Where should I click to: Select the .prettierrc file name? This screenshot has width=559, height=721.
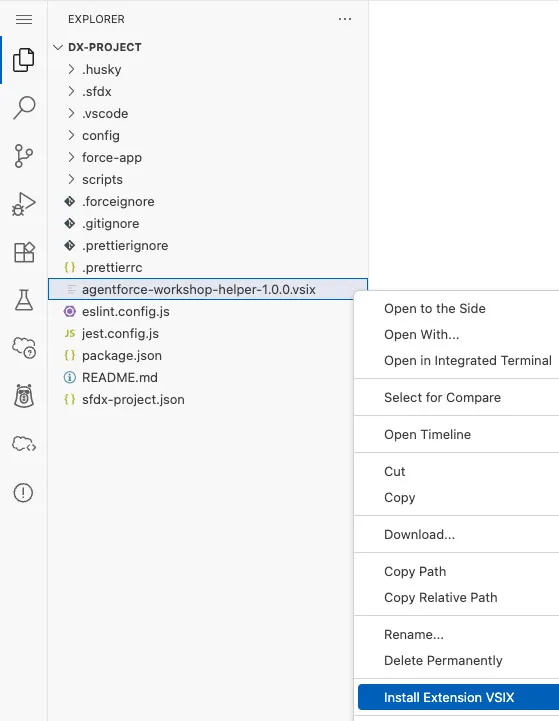coord(112,268)
